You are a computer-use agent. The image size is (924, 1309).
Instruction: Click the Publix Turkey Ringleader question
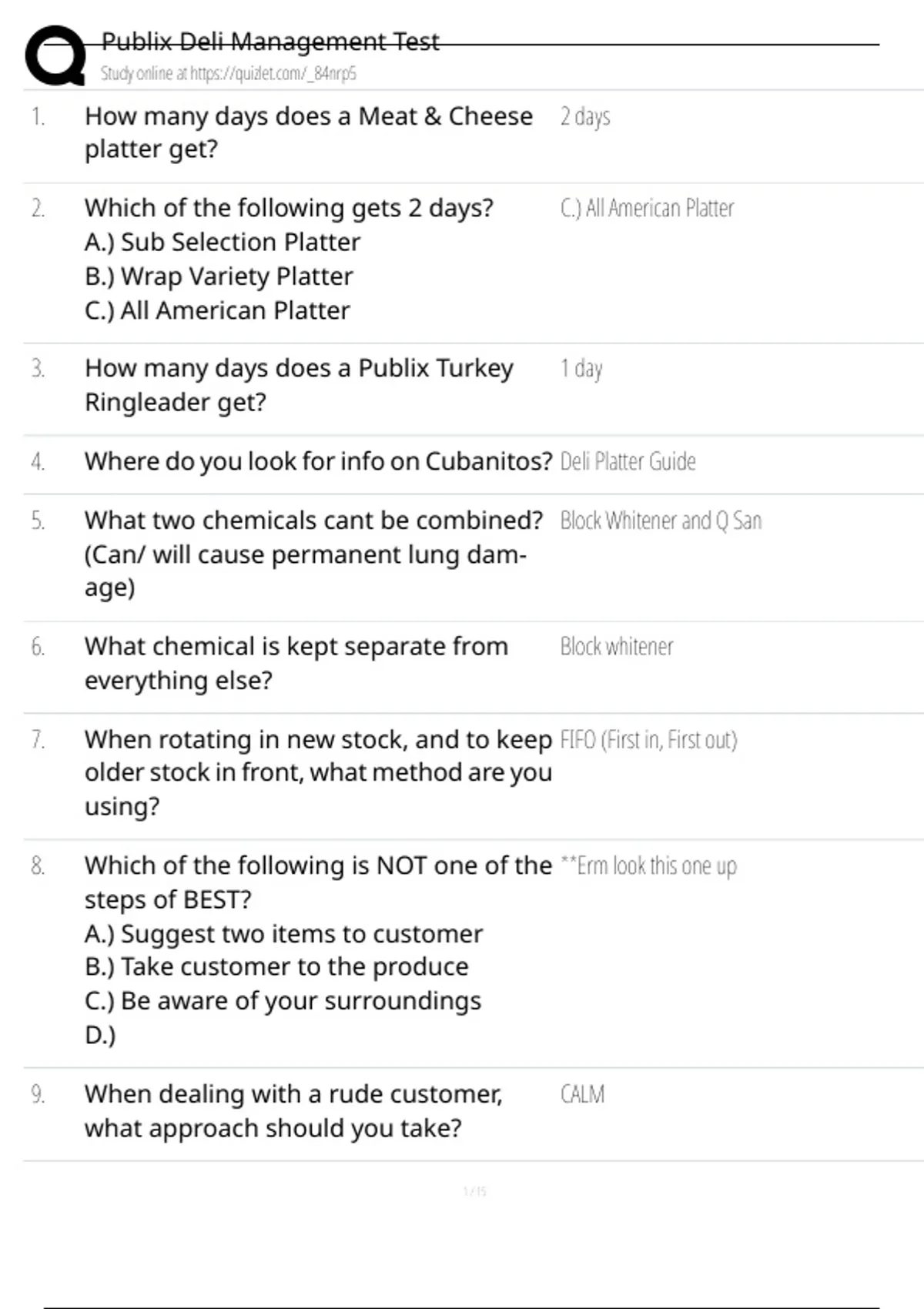(x=299, y=384)
